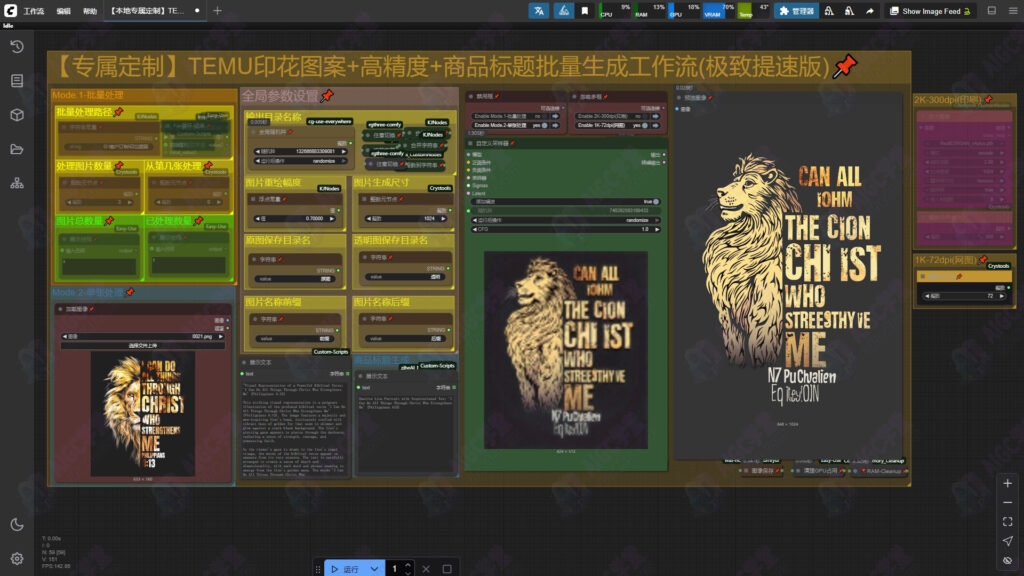This screenshot has width=1024, height=576.
Task: Click the 选择文件上传 upload button
Action: (x=143, y=345)
